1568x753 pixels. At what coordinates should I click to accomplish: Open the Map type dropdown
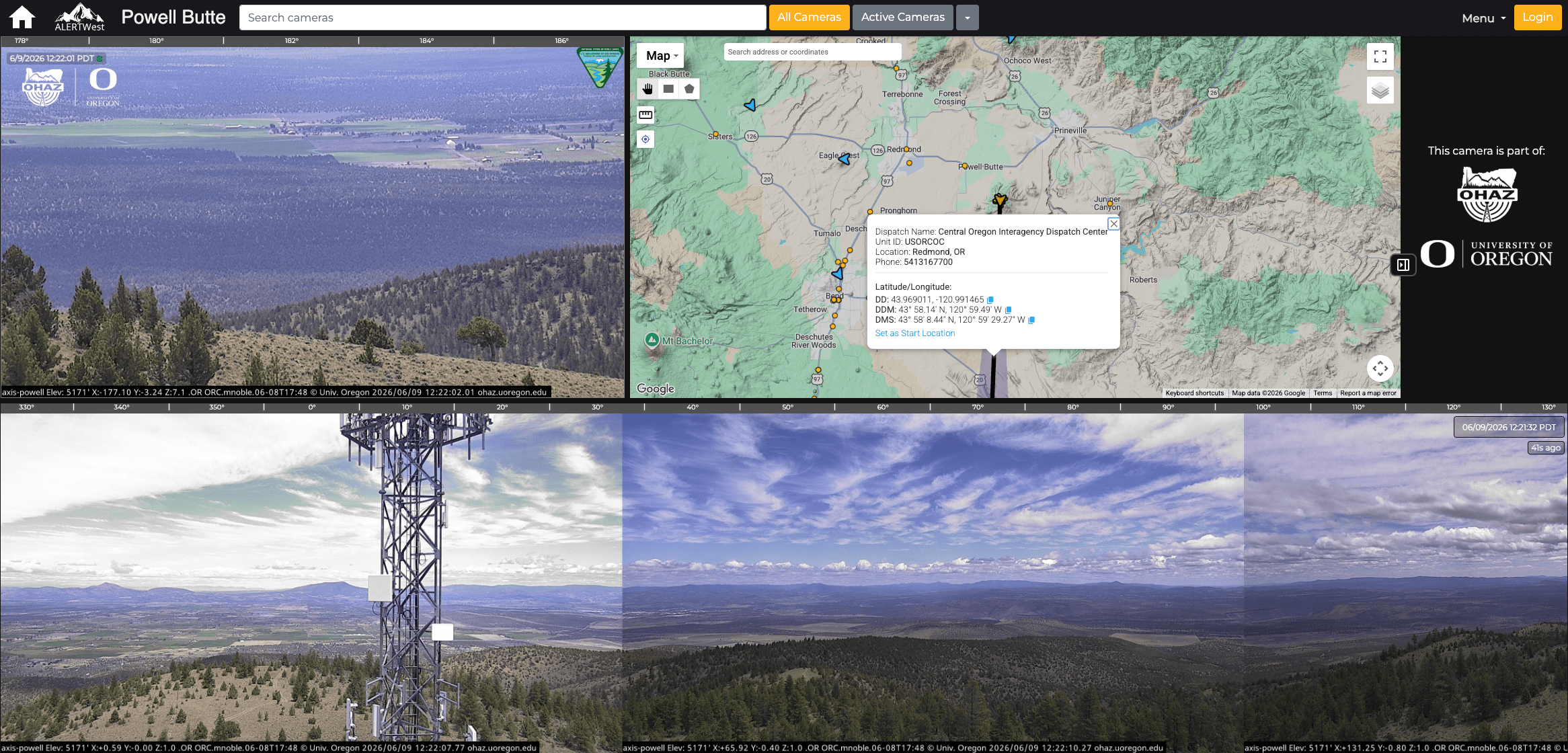661,56
